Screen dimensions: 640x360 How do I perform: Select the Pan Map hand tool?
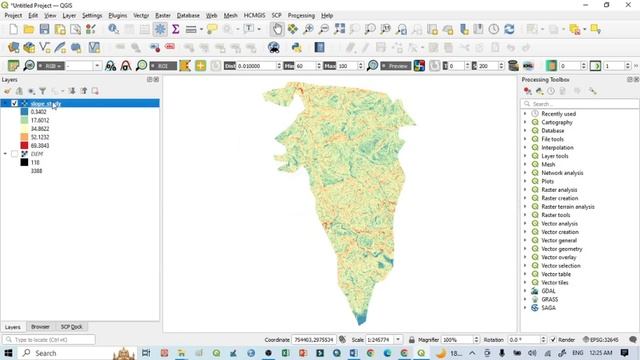tap(277, 29)
